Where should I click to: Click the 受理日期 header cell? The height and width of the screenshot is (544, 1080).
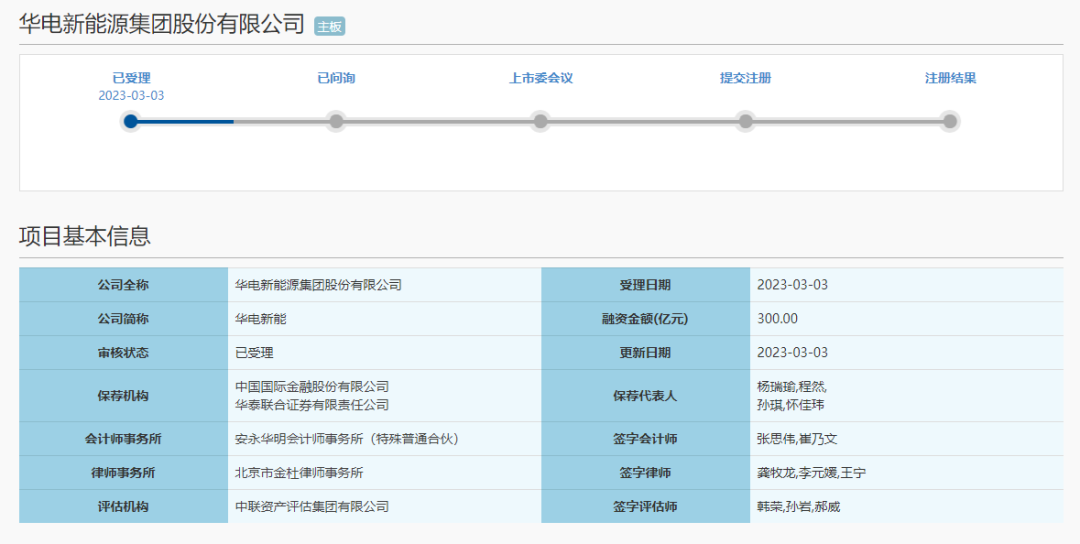(x=645, y=285)
